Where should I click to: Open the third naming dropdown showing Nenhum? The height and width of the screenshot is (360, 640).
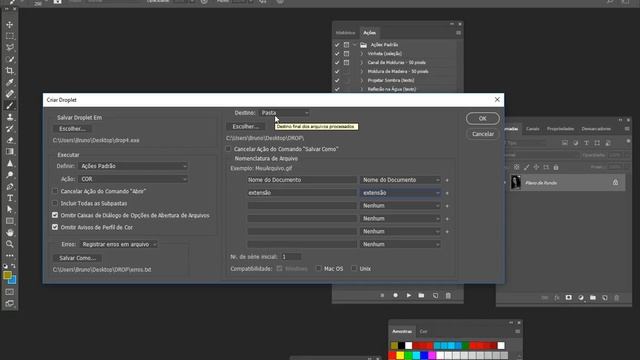(x=400, y=206)
